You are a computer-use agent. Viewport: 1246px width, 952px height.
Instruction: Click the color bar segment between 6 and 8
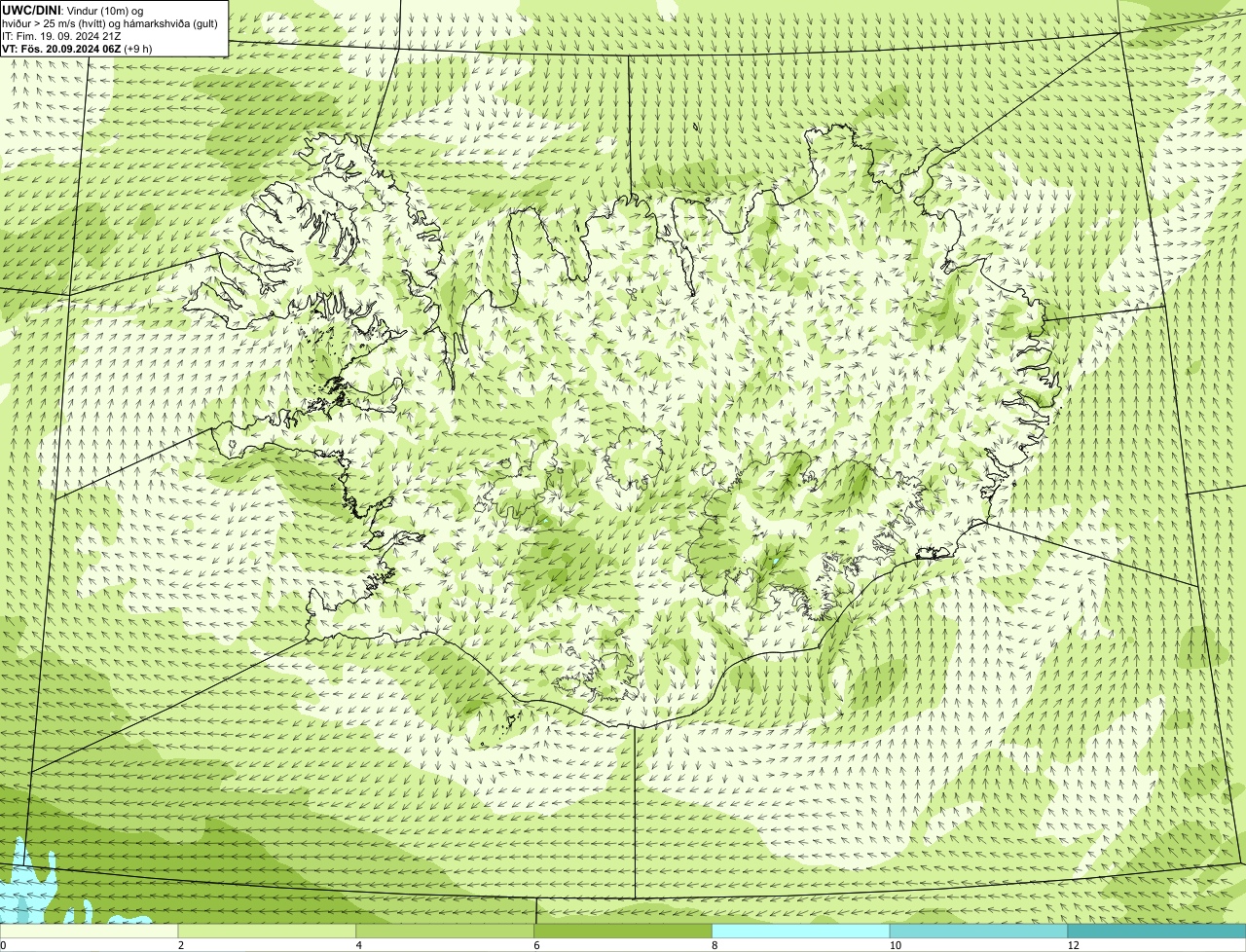pos(624,932)
